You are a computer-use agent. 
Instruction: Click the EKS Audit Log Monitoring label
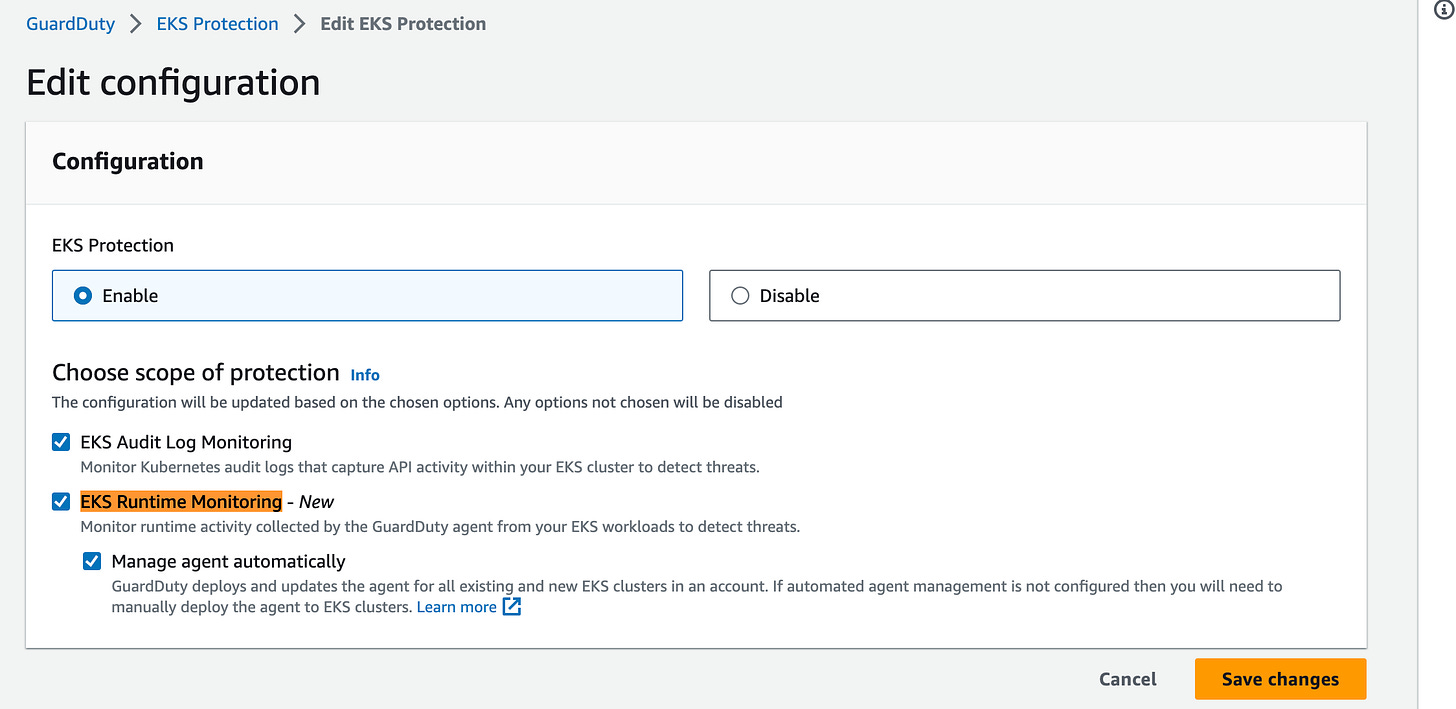tap(186, 442)
